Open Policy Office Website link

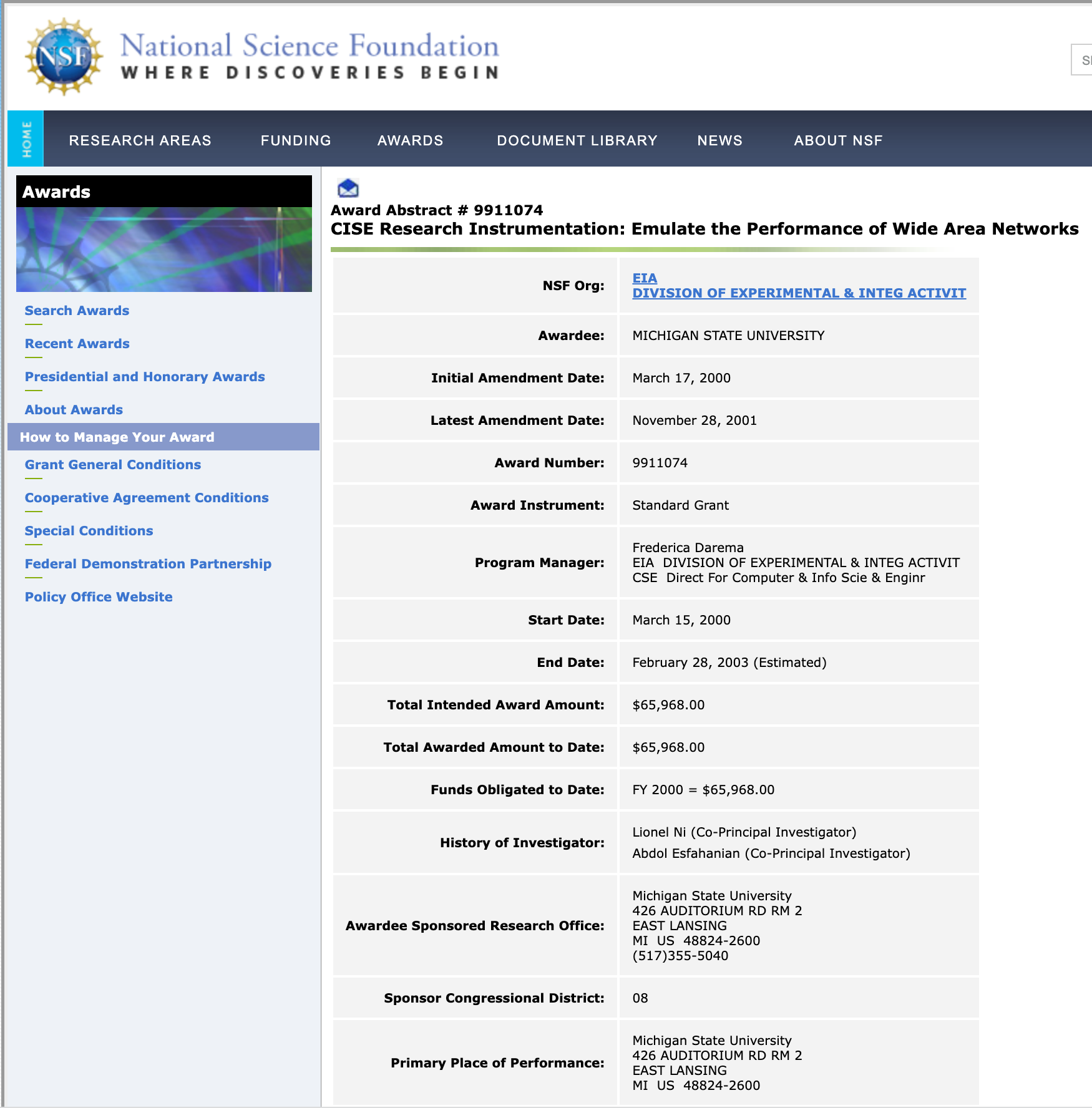[99, 597]
